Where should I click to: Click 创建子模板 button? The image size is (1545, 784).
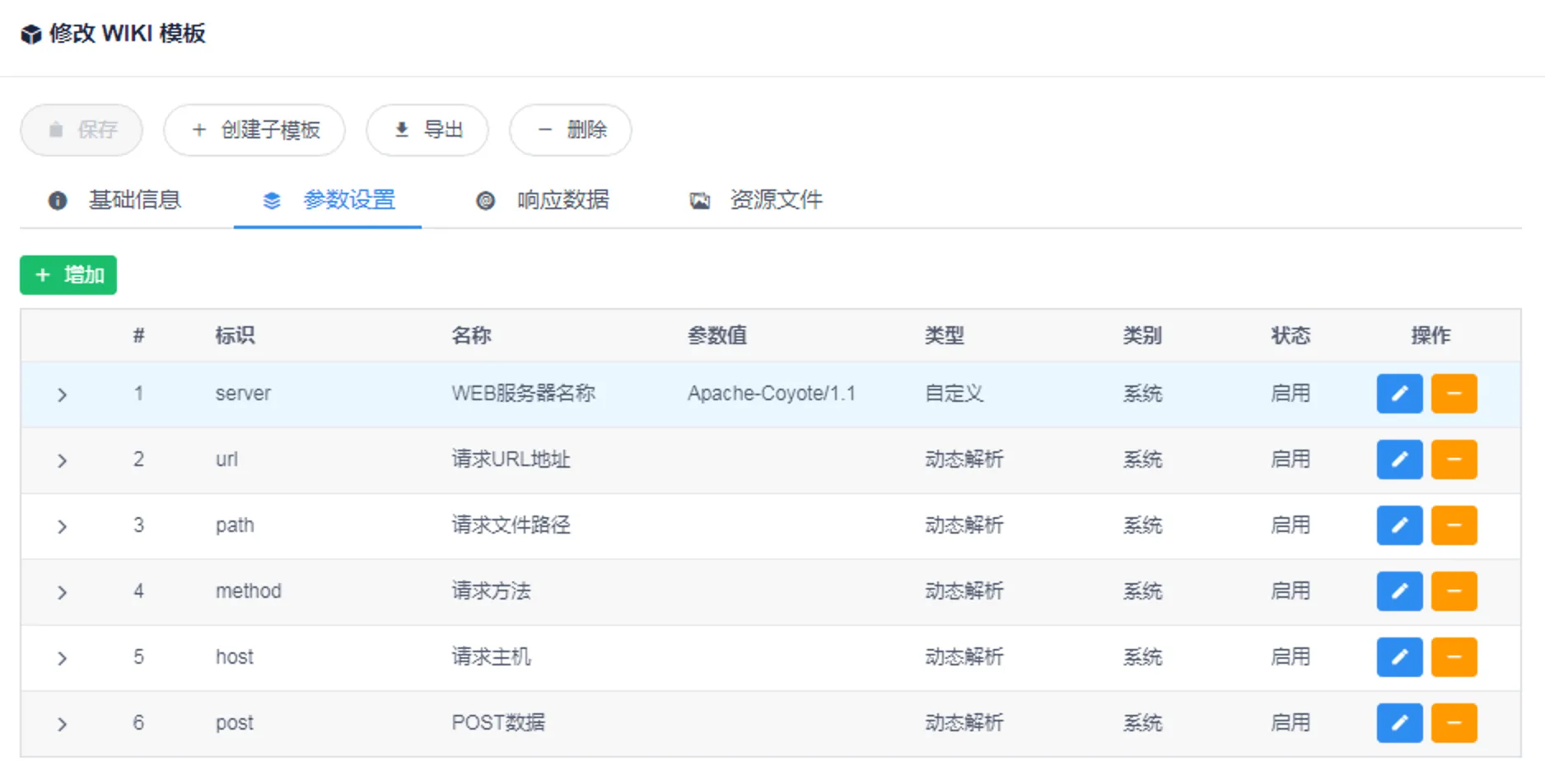point(254,130)
